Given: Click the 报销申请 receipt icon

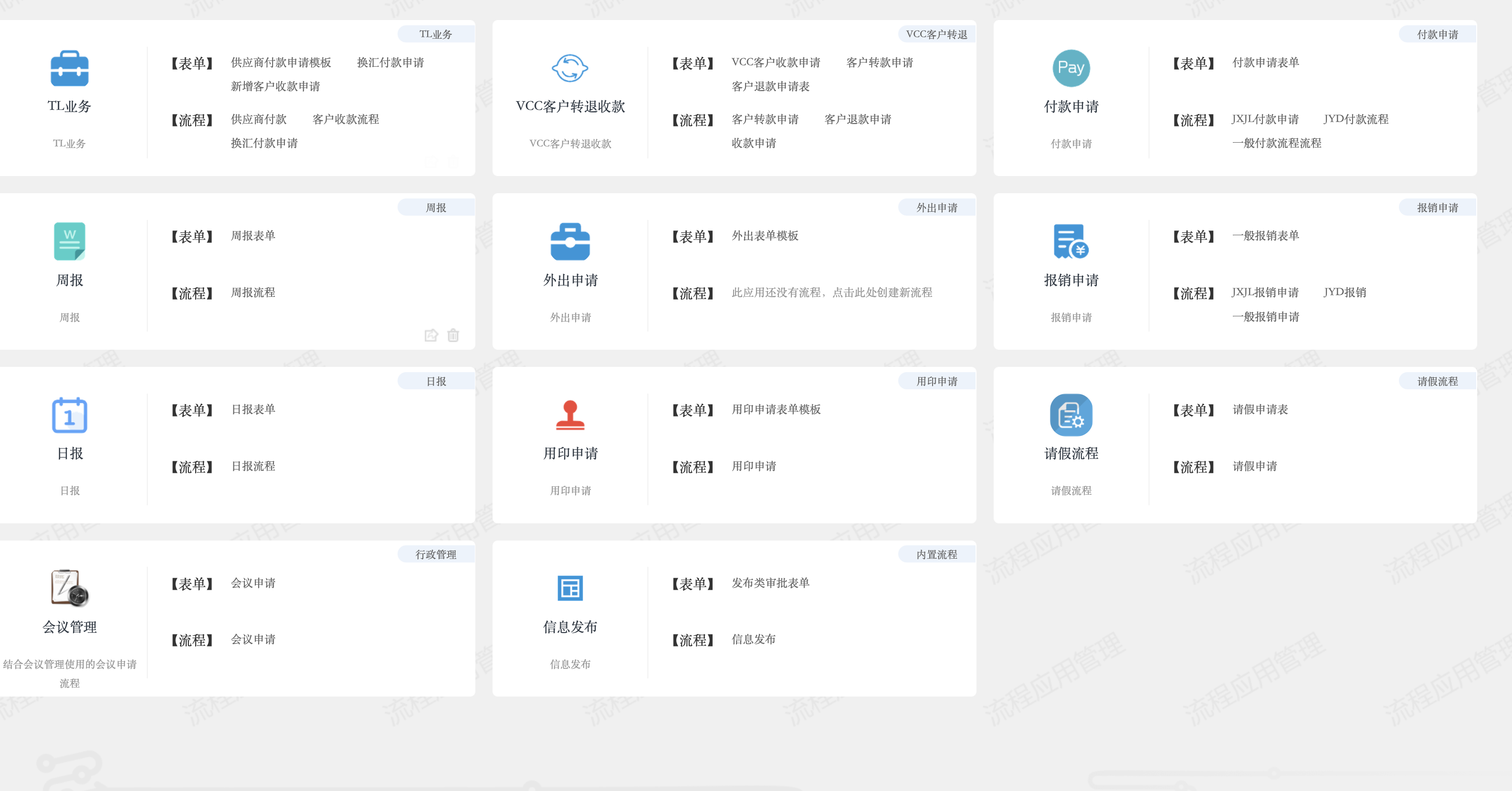Looking at the screenshot, I should point(1071,241).
